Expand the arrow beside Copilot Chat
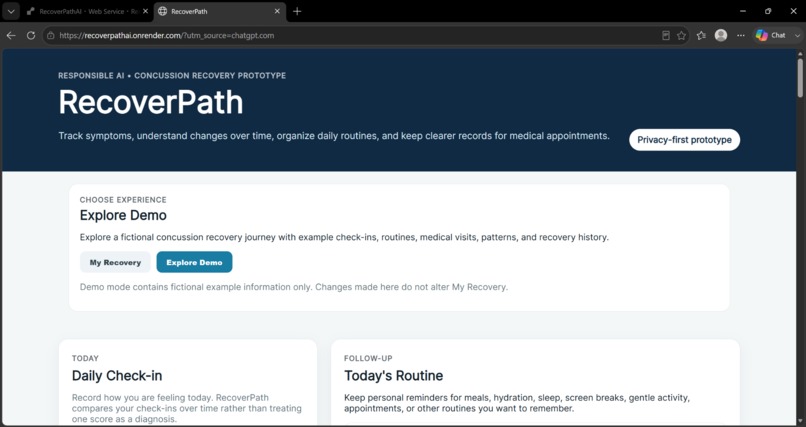Image resolution: width=806 pixels, height=427 pixels. coord(797,35)
